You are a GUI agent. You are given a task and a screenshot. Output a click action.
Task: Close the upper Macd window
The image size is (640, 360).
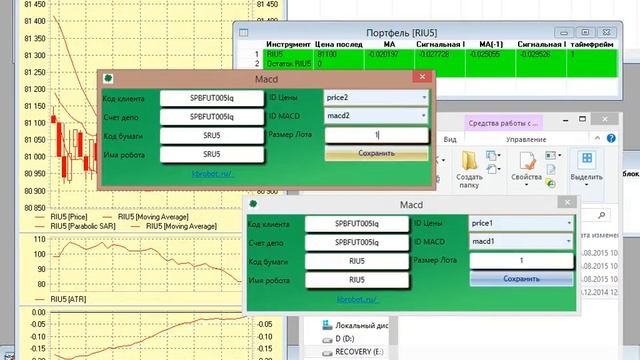pos(422,76)
